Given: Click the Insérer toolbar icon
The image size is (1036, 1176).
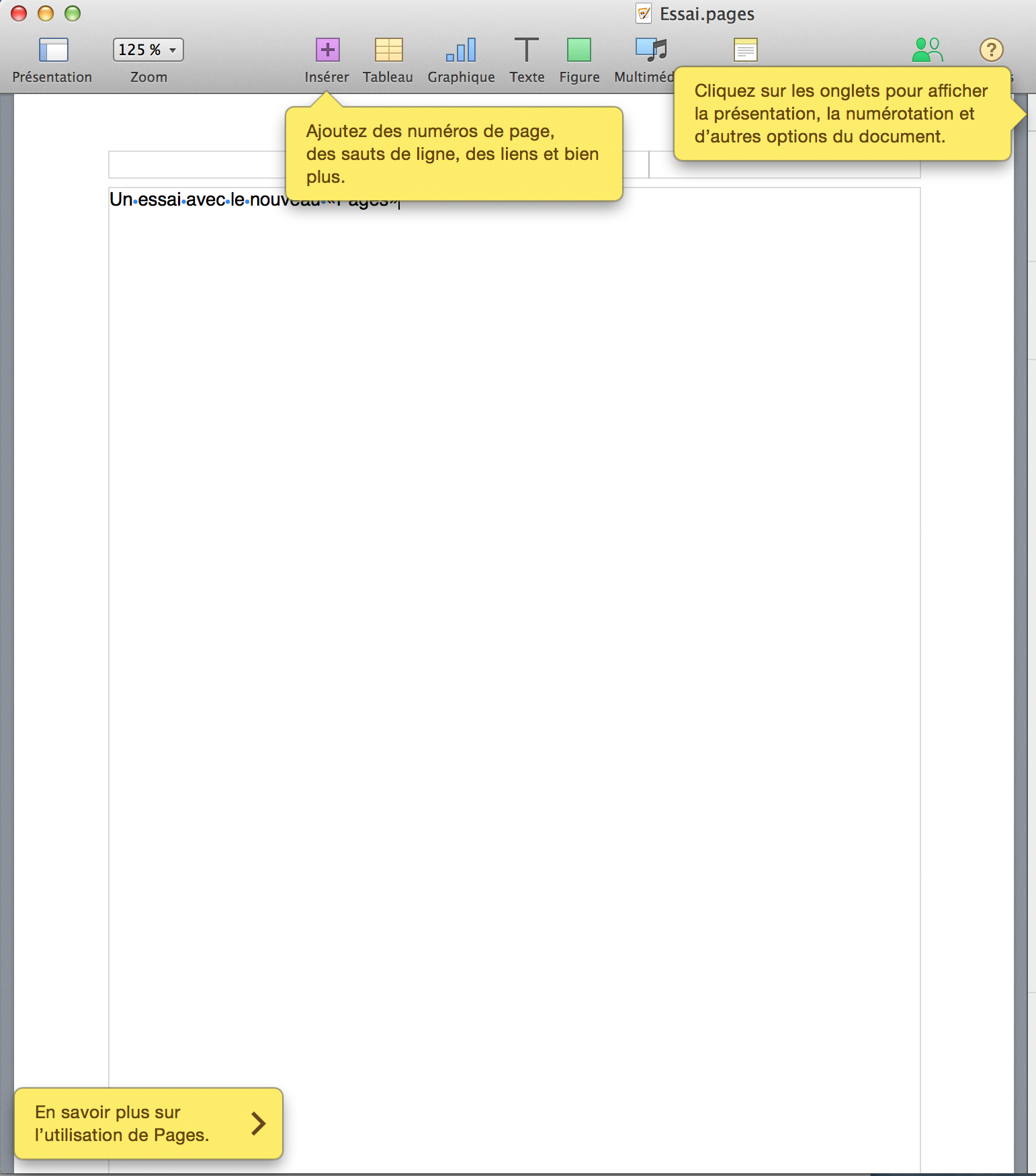Looking at the screenshot, I should click(x=327, y=50).
